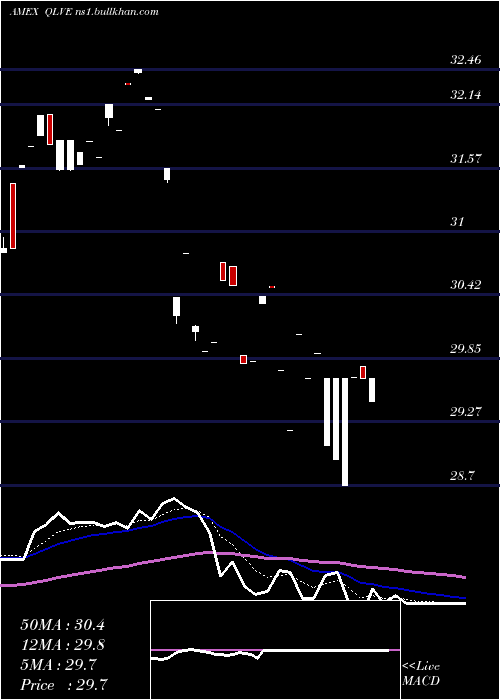The height and width of the screenshot is (700, 500).
Task: Click the last white candle below 29.85
Action: pyautogui.click(x=371, y=390)
